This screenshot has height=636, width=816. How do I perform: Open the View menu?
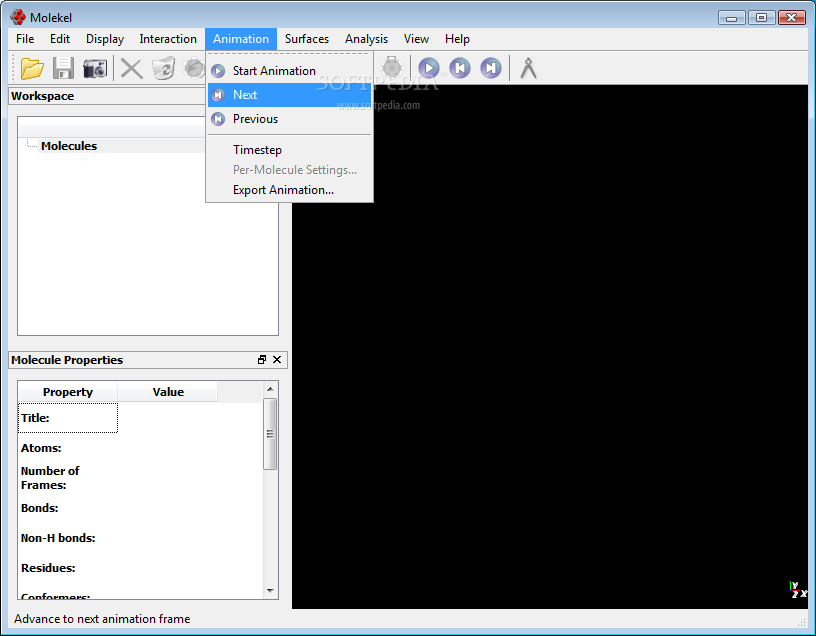(x=416, y=39)
